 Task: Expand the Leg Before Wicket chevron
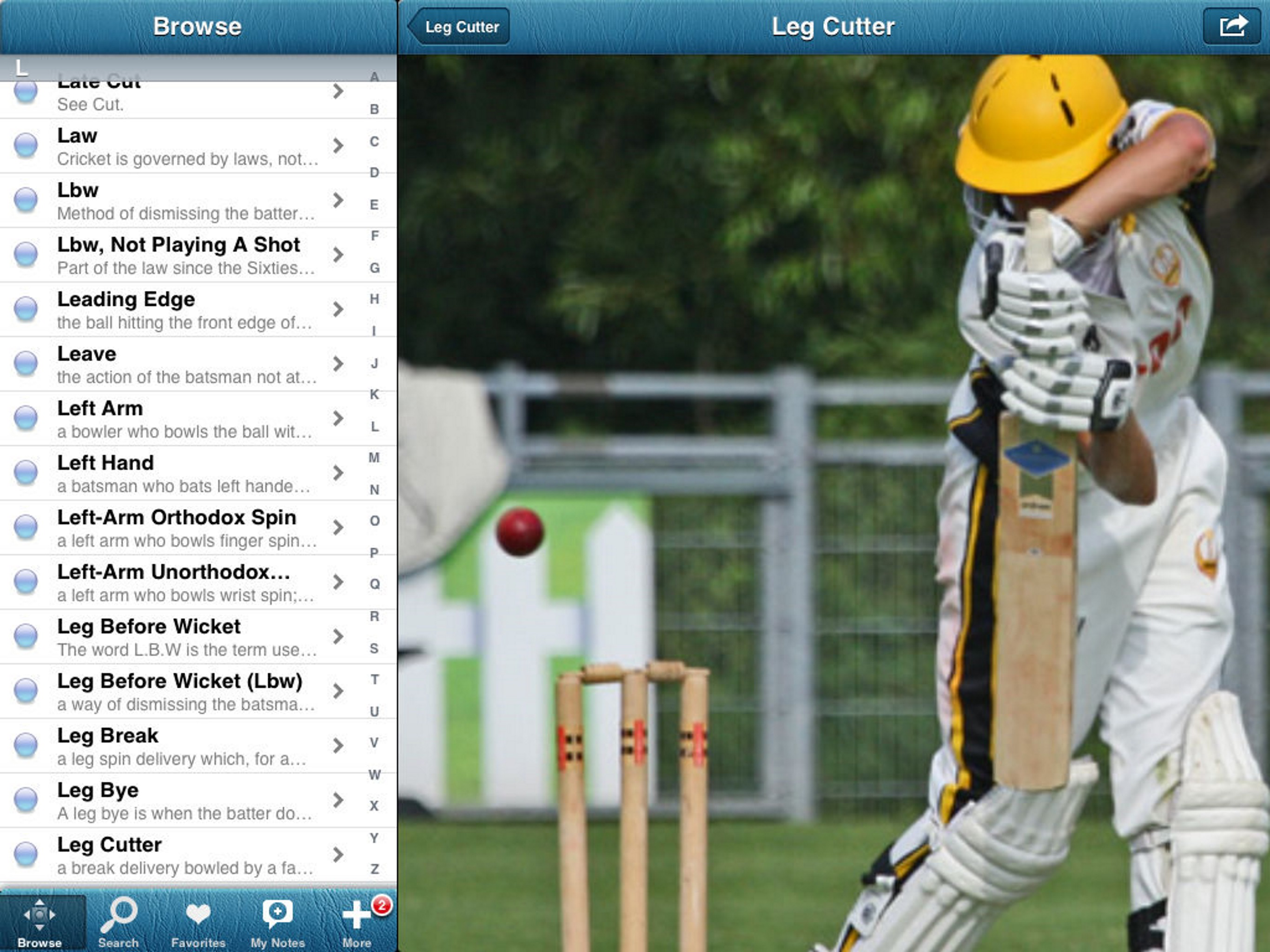coord(338,636)
